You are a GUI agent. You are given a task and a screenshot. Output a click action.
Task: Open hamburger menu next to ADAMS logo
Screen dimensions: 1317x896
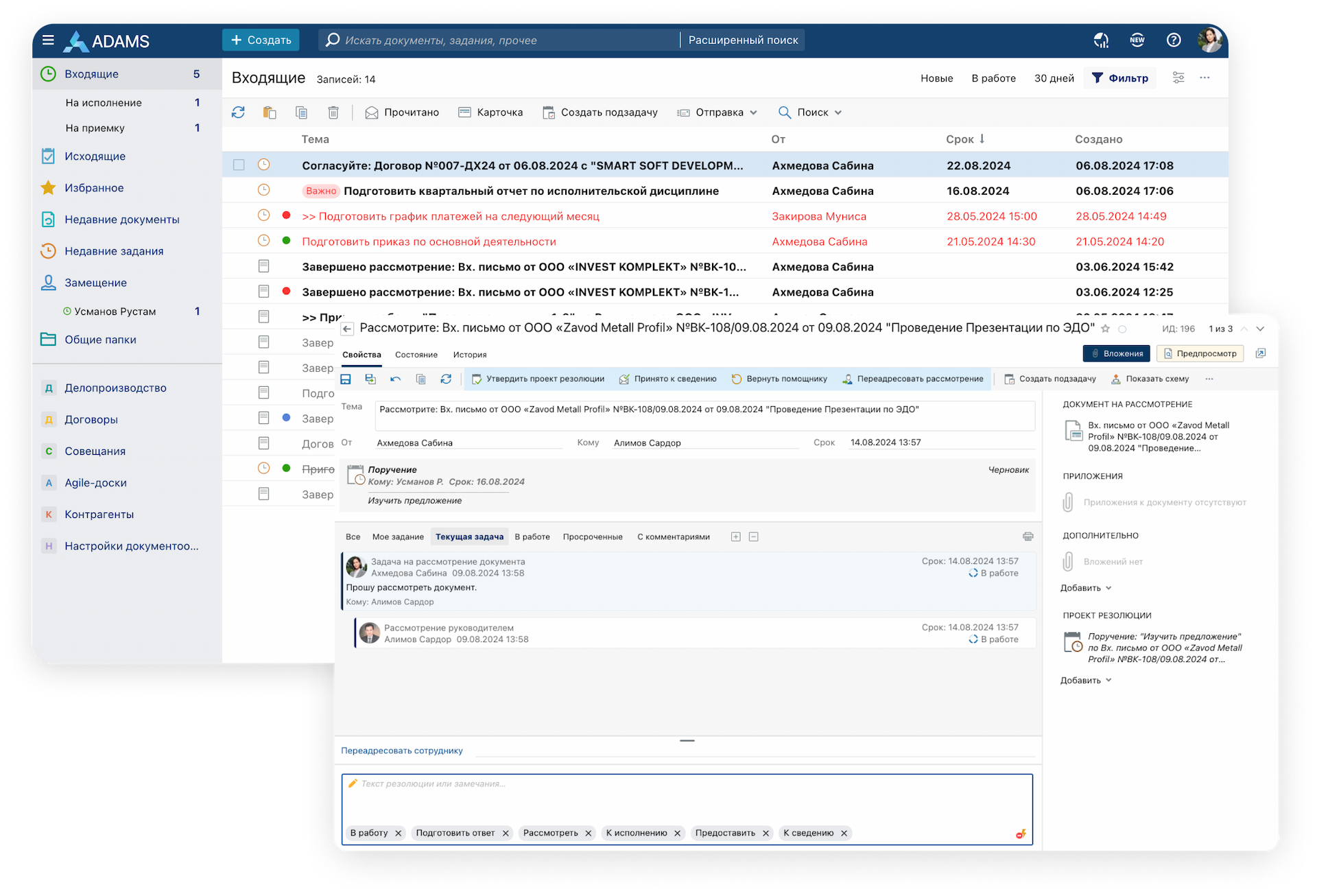(x=48, y=40)
